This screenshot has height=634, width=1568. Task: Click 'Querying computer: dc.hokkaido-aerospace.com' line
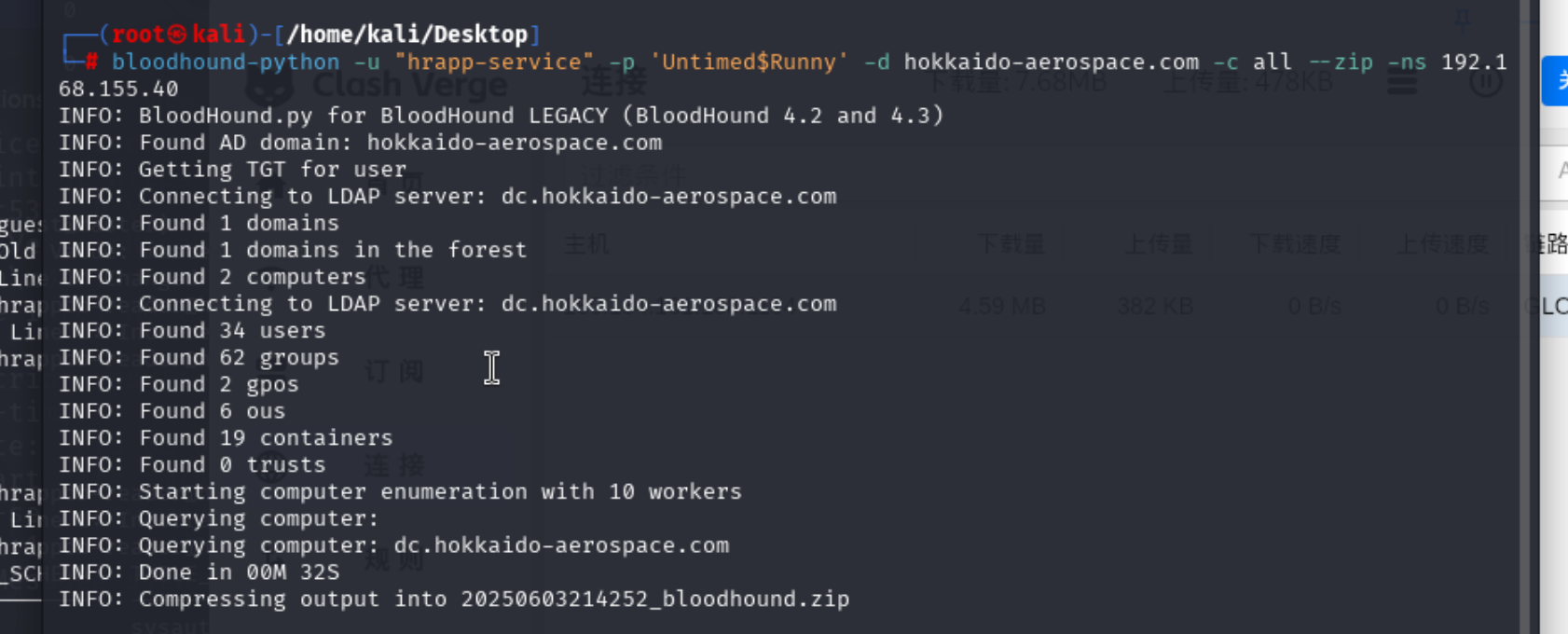pyautogui.click(x=394, y=545)
